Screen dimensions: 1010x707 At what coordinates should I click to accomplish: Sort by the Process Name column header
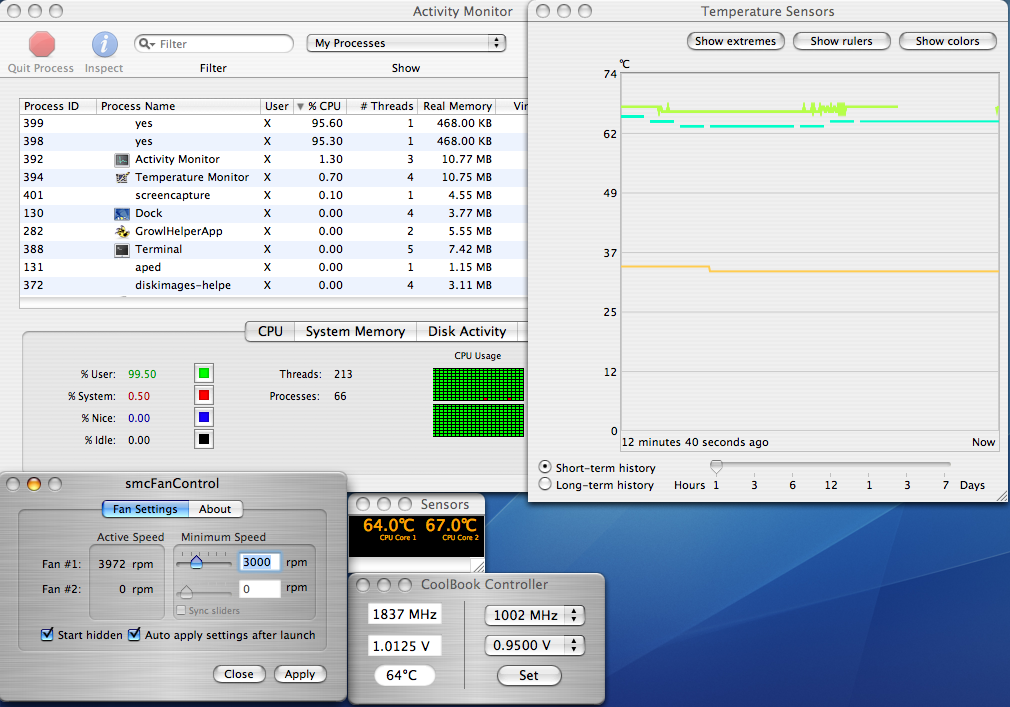(178, 106)
